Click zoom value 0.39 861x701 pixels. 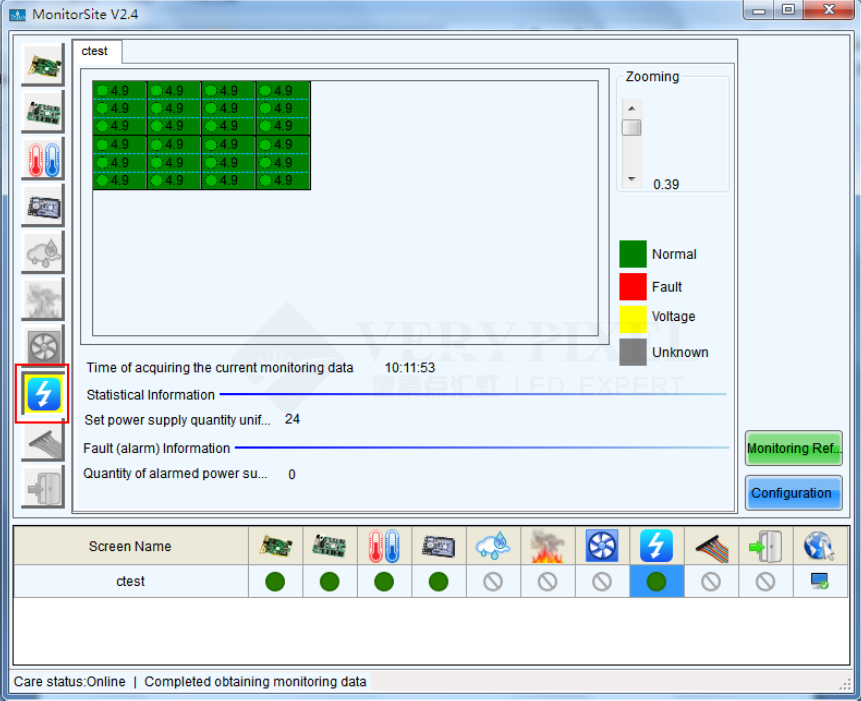point(666,184)
